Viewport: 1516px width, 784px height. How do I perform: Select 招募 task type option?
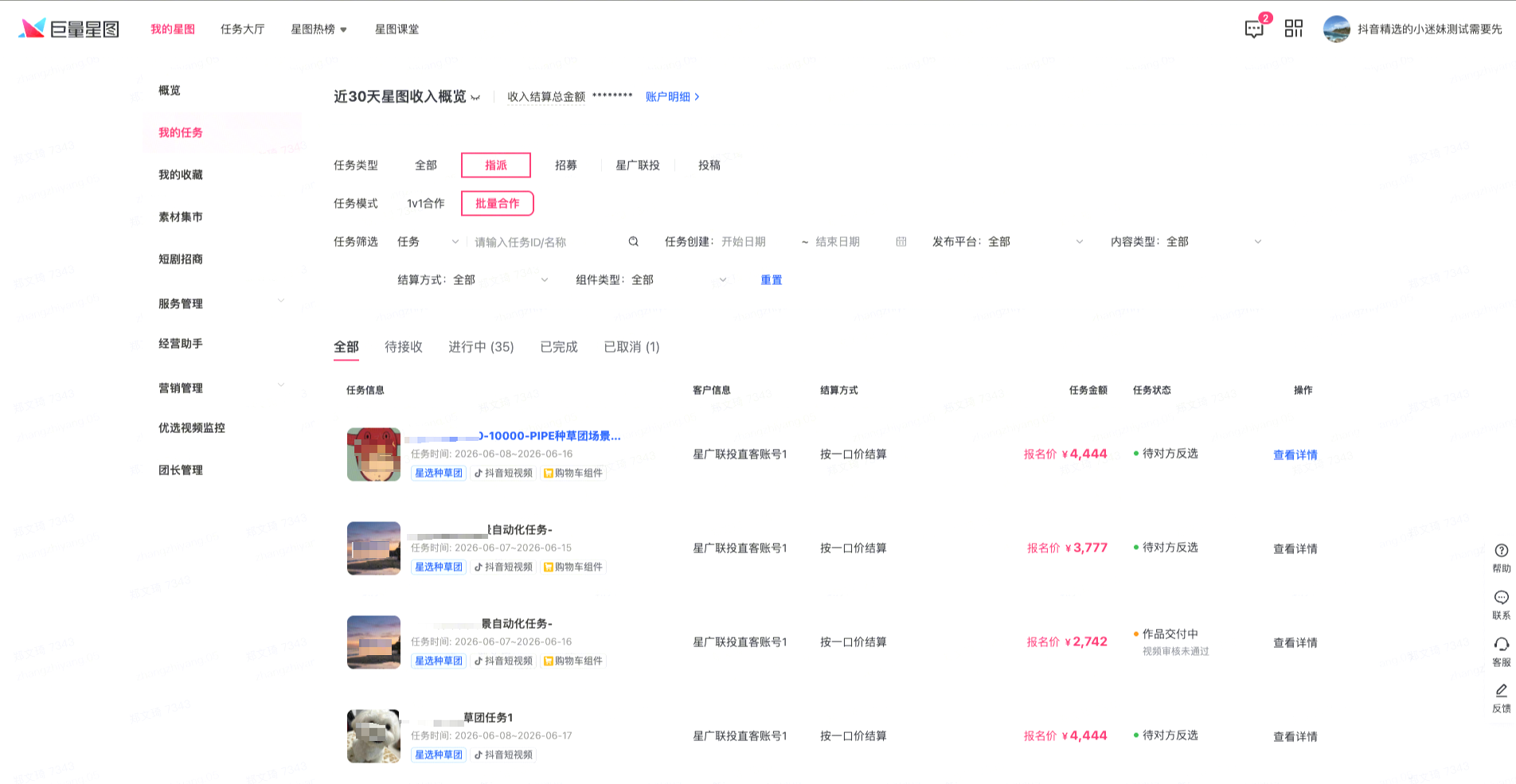pyautogui.click(x=566, y=165)
